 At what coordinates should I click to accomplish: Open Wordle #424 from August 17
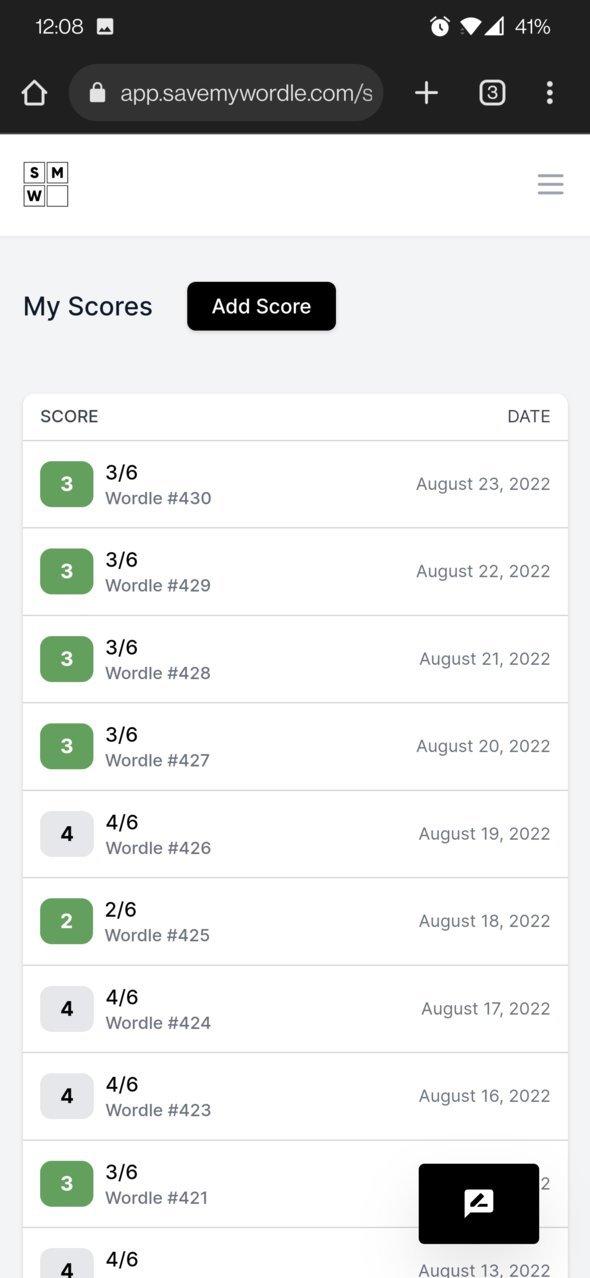point(295,1009)
